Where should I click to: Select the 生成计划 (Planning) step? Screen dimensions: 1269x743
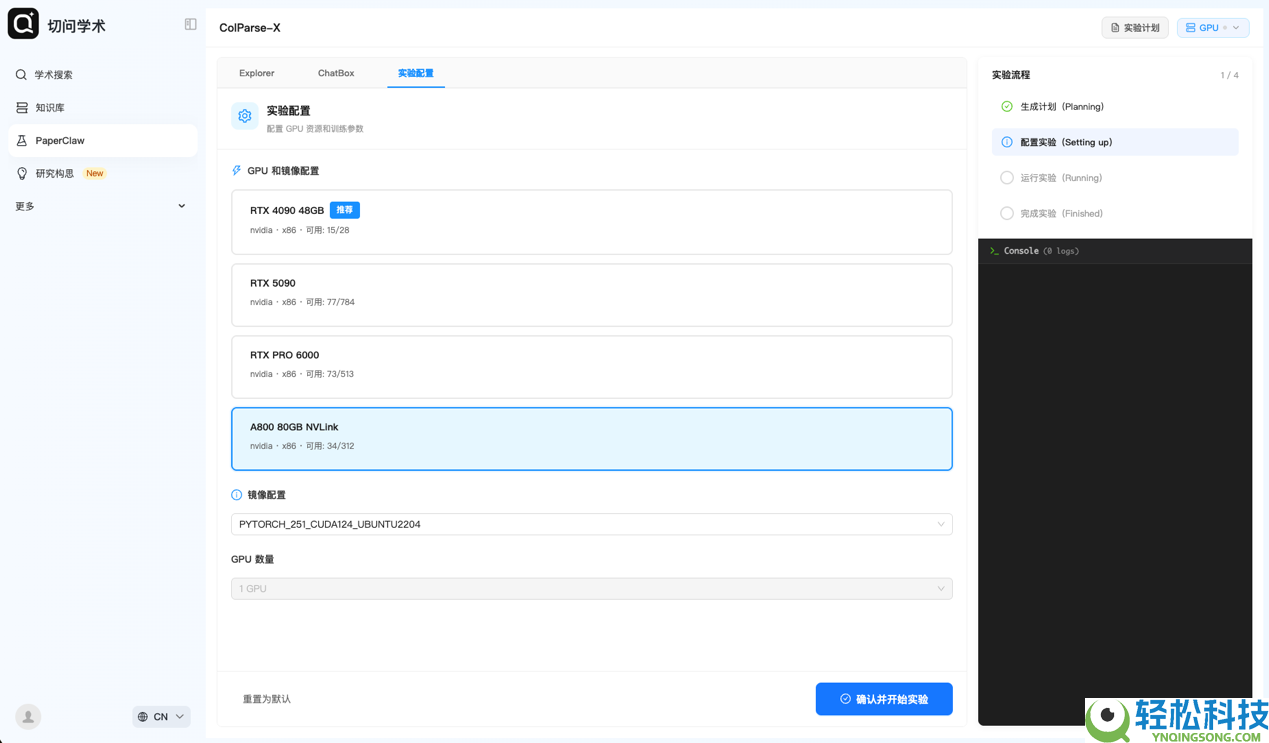pyautogui.click(x=1115, y=107)
